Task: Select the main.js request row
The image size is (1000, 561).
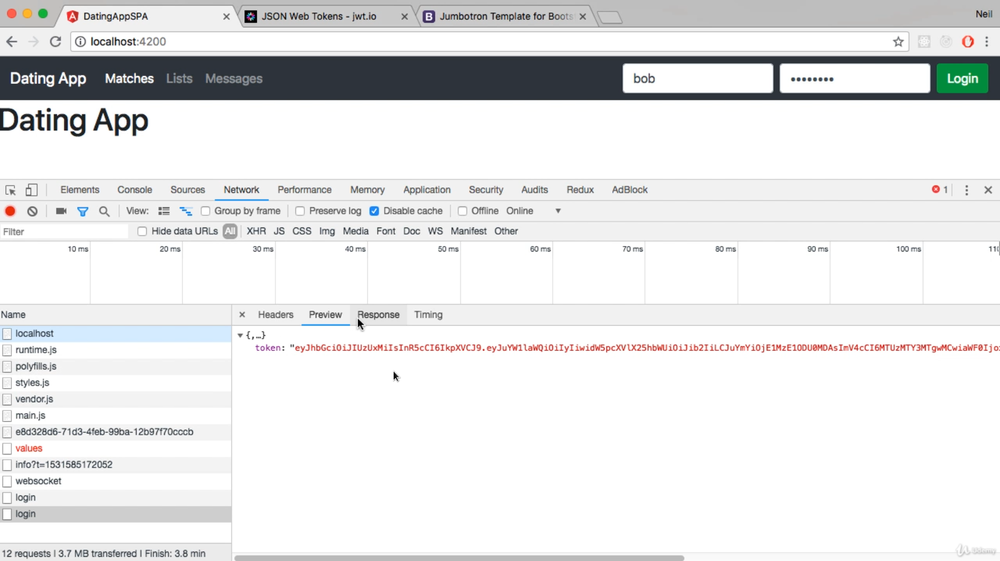Action: (115, 416)
